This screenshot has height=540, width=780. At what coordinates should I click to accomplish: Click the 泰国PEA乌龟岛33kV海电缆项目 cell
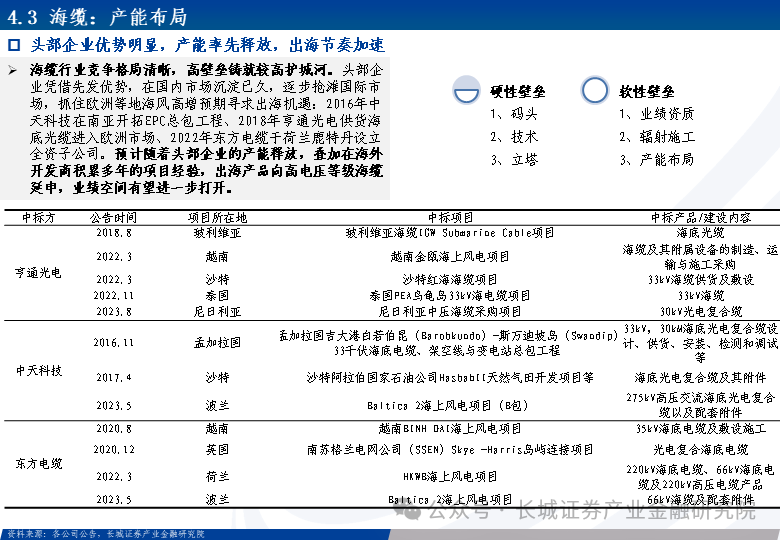tap(450, 295)
